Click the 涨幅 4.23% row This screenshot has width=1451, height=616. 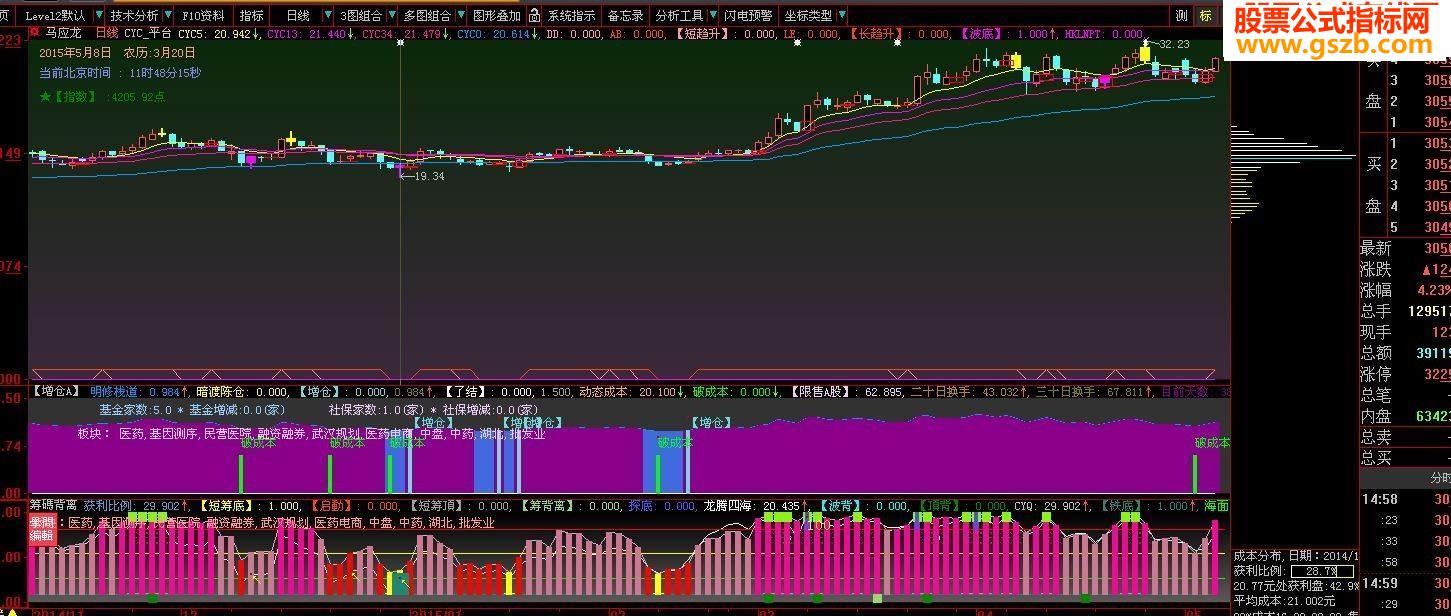click(x=1405, y=290)
